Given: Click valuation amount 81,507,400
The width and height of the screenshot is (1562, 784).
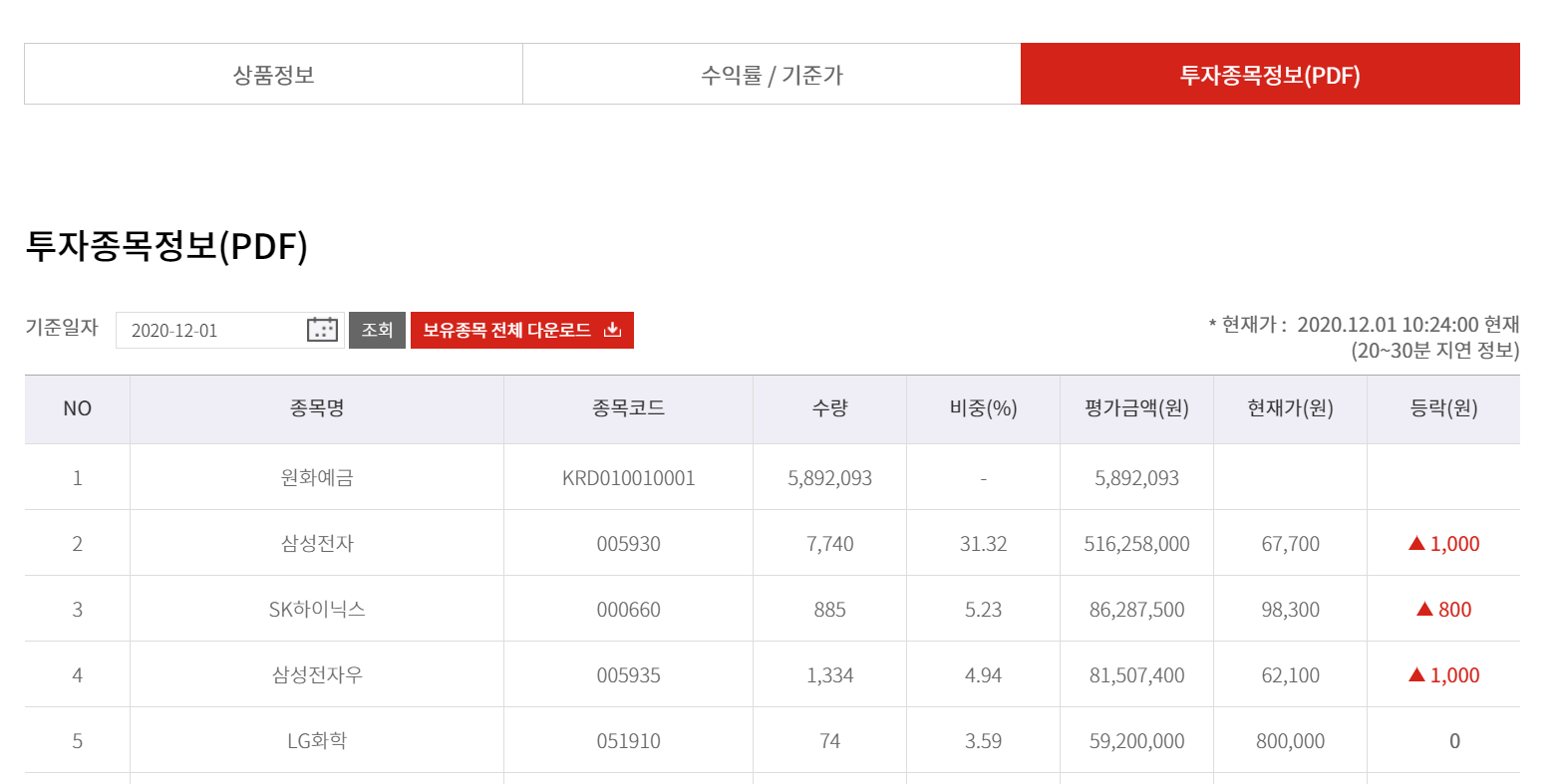Looking at the screenshot, I should tap(1136, 675).
